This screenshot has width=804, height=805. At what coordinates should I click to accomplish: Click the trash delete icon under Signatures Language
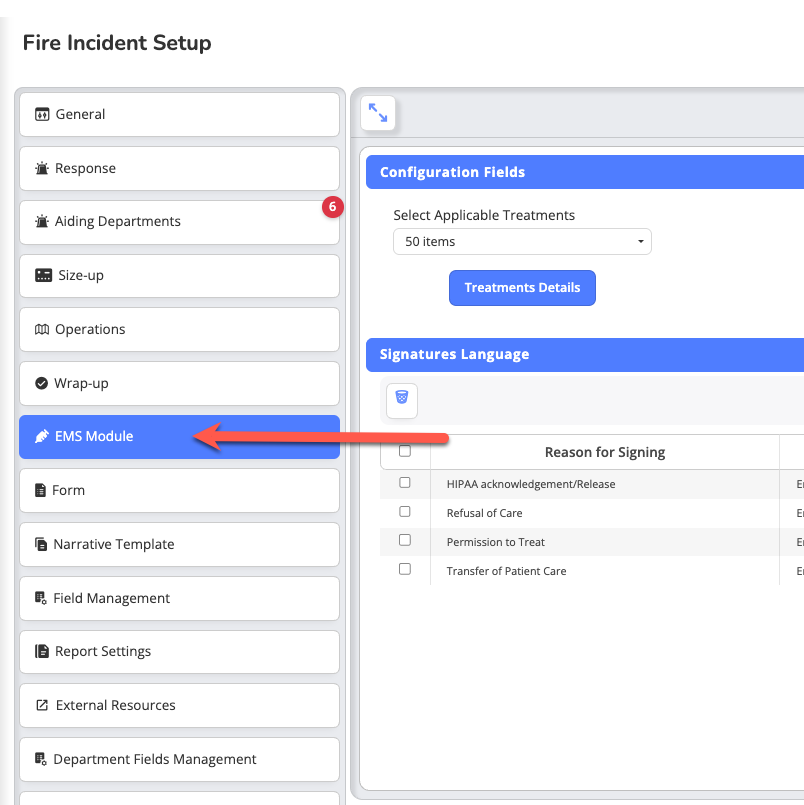402,398
